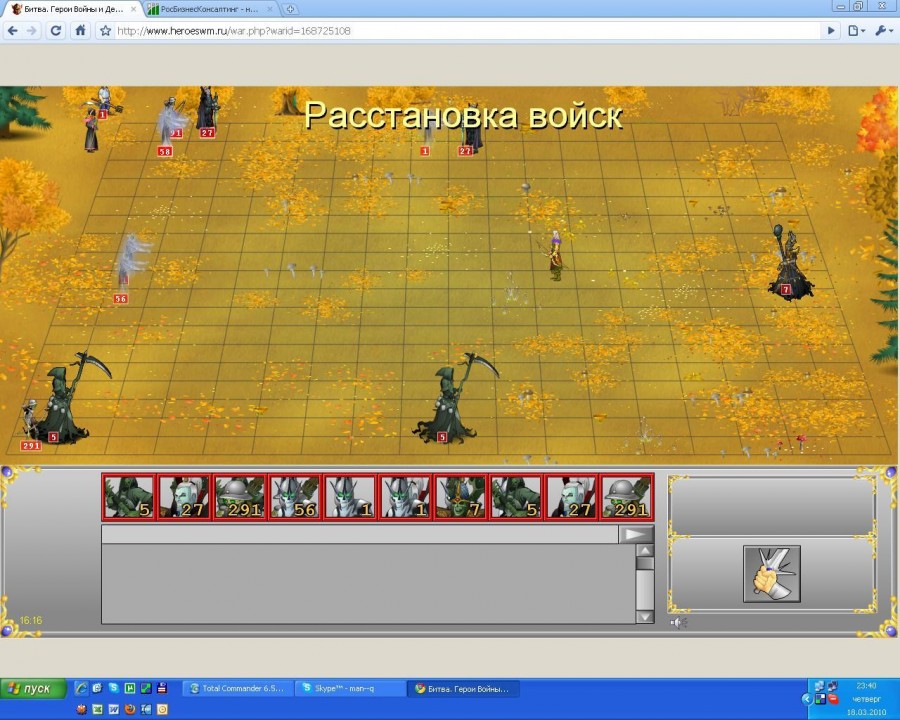The width and height of the screenshot is (900, 720).
Task: Select the skeleton archers stack of 291
Action: point(30,425)
